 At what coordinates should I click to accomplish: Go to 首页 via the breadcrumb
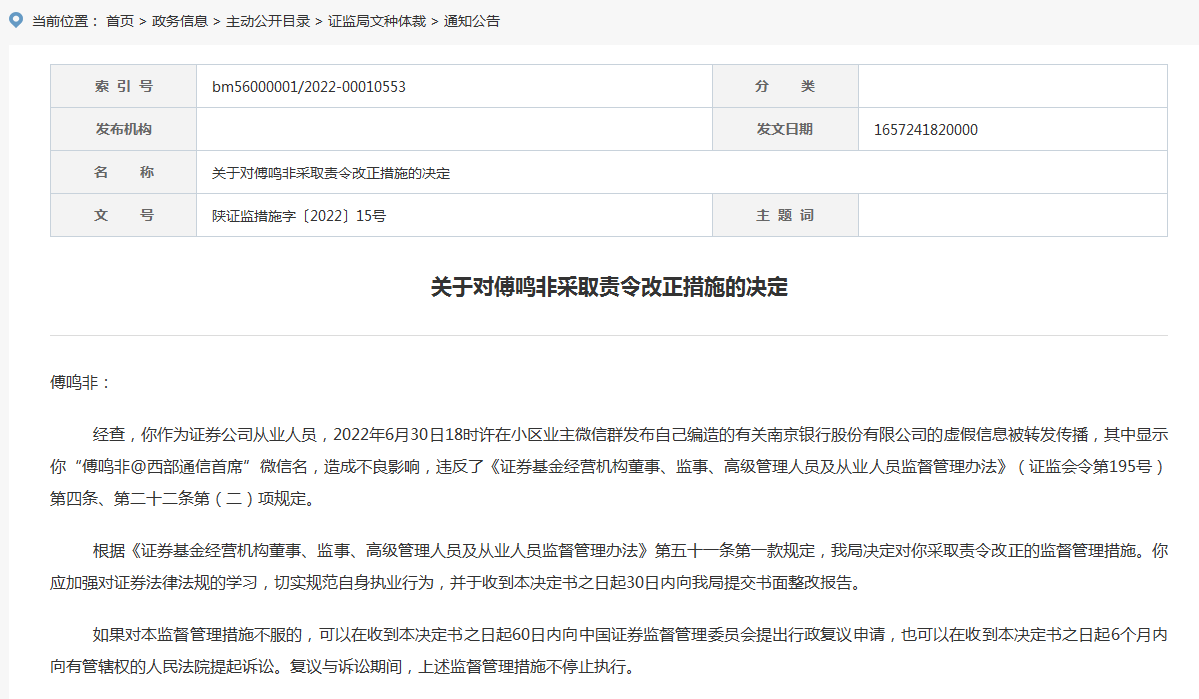(x=120, y=21)
